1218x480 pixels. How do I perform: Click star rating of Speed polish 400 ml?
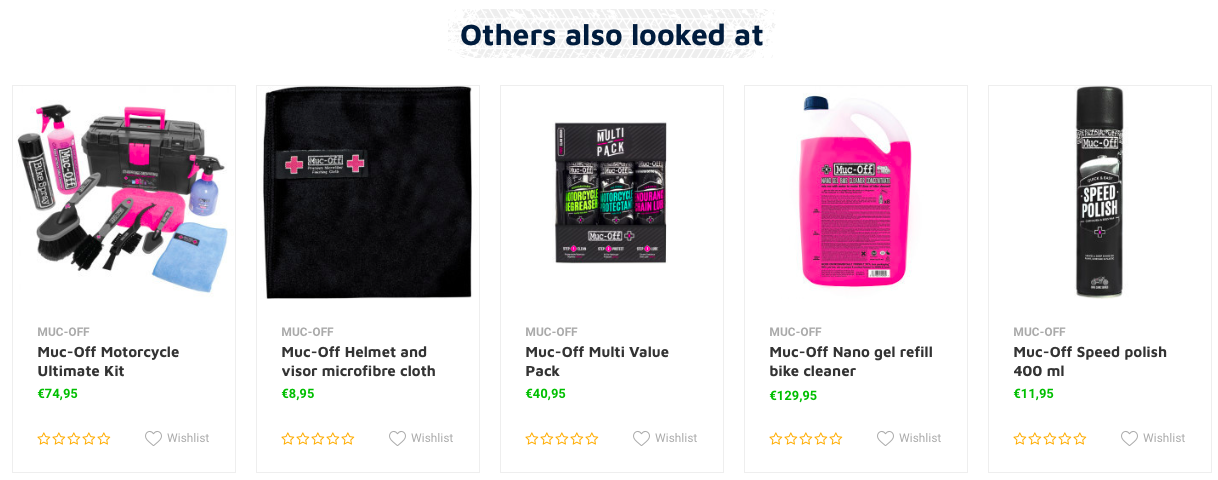[x=1050, y=439]
